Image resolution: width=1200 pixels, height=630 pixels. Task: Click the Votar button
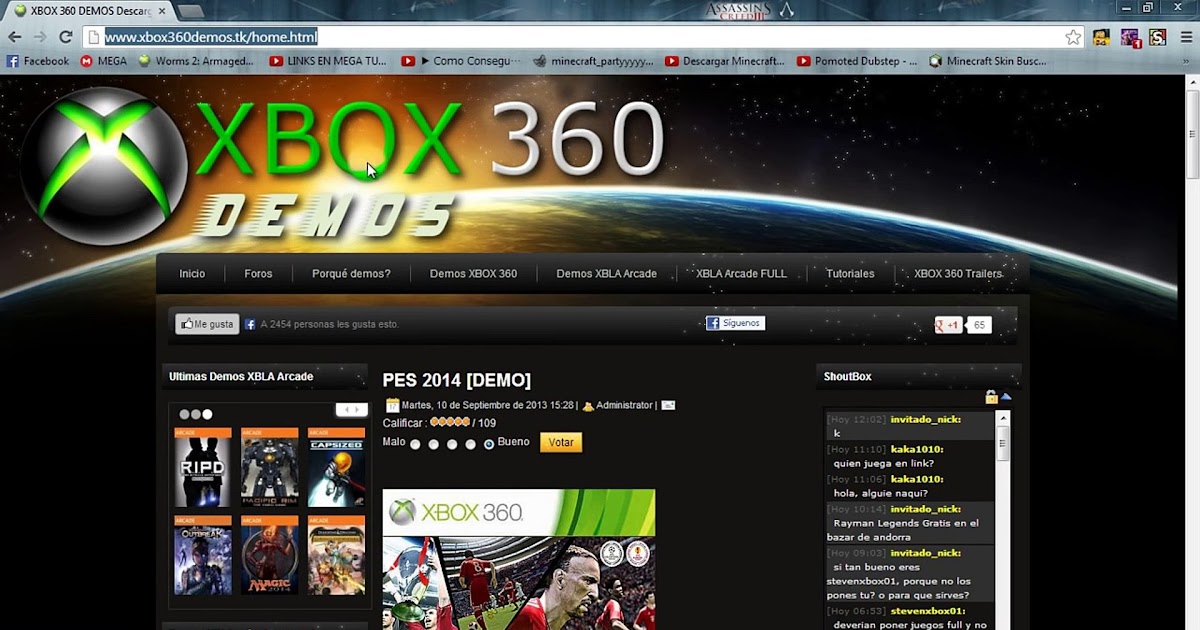coord(561,442)
